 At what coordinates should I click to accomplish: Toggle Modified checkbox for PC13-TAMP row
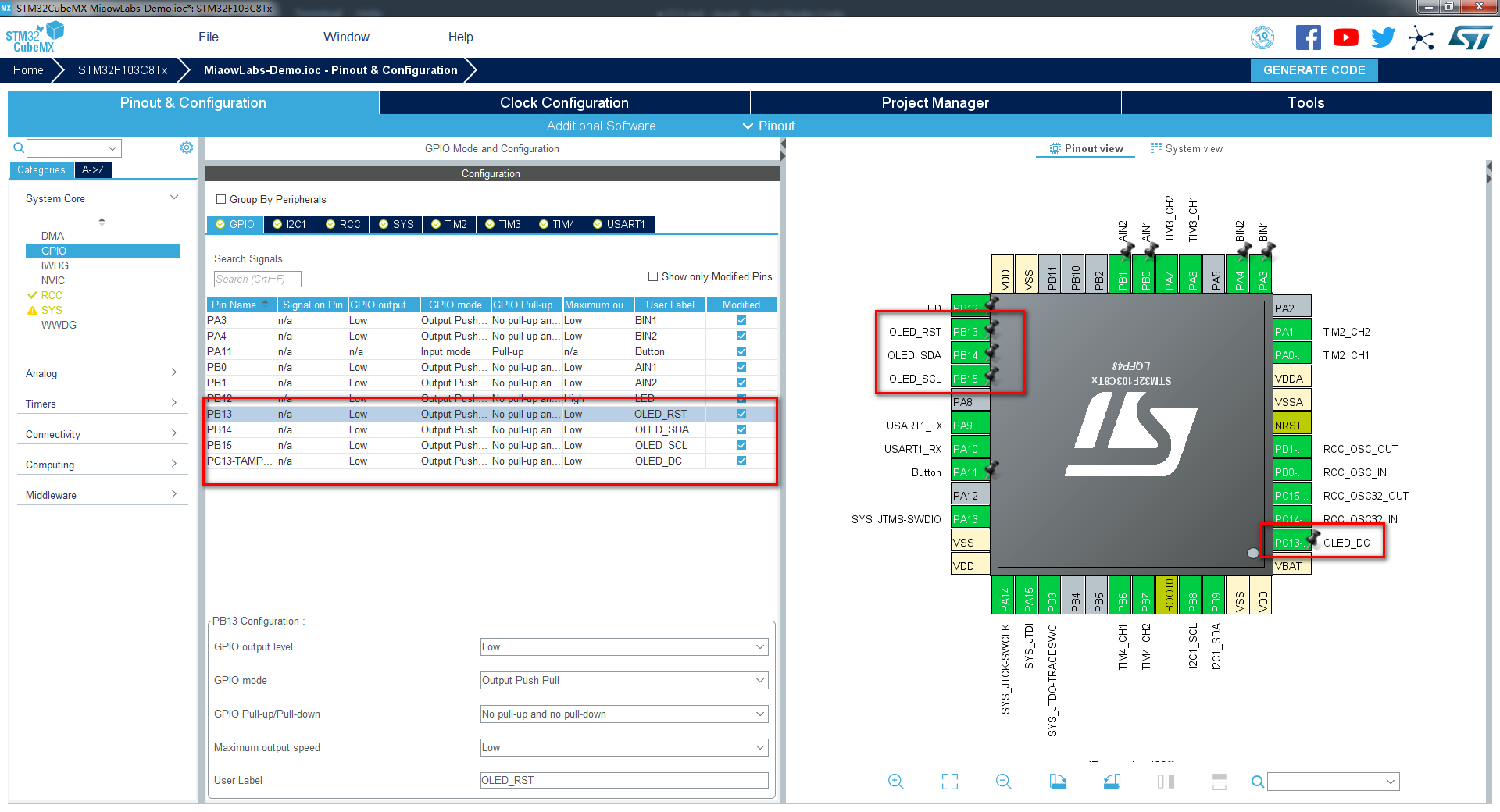[741, 461]
